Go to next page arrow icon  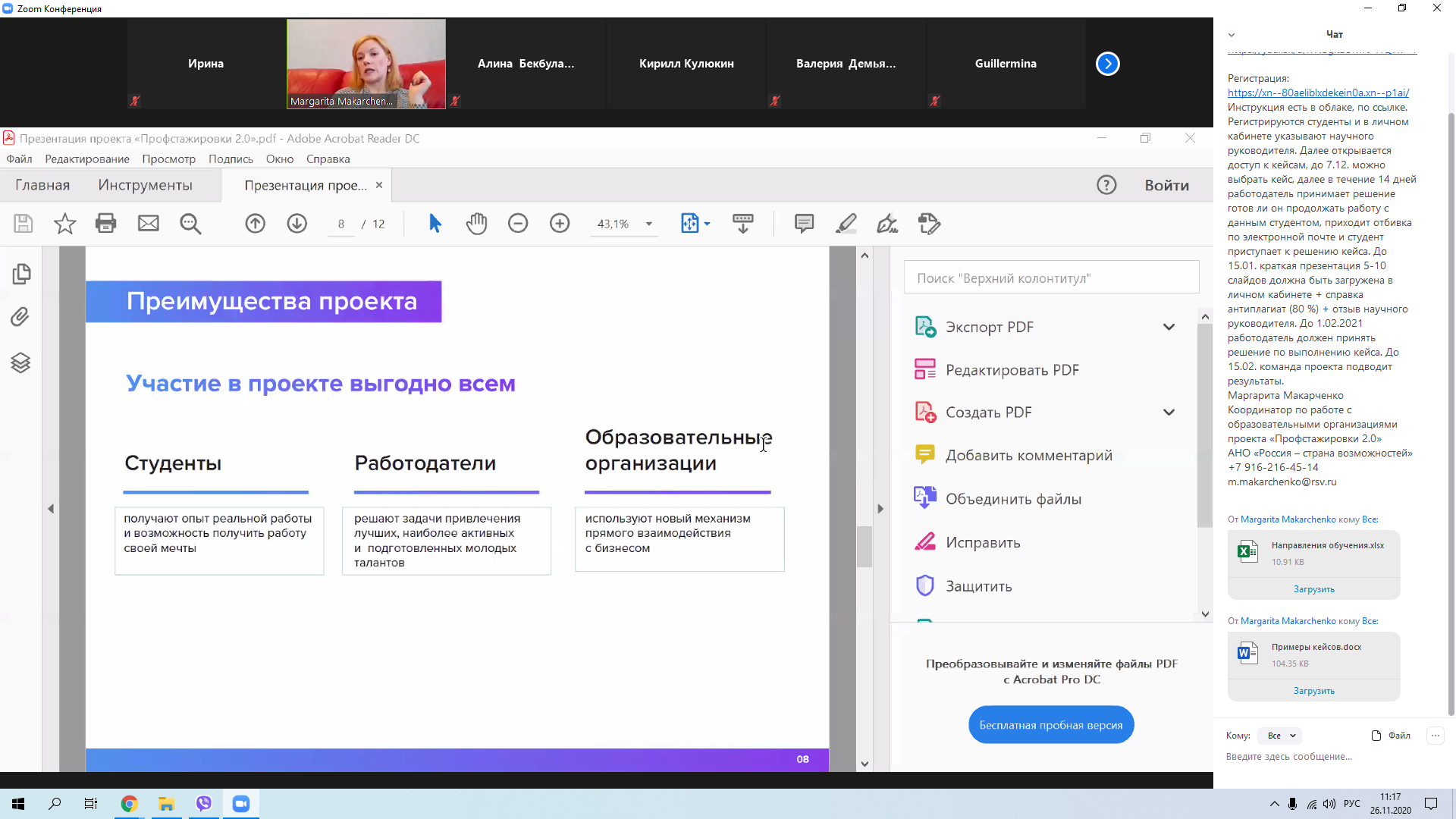click(297, 223)
